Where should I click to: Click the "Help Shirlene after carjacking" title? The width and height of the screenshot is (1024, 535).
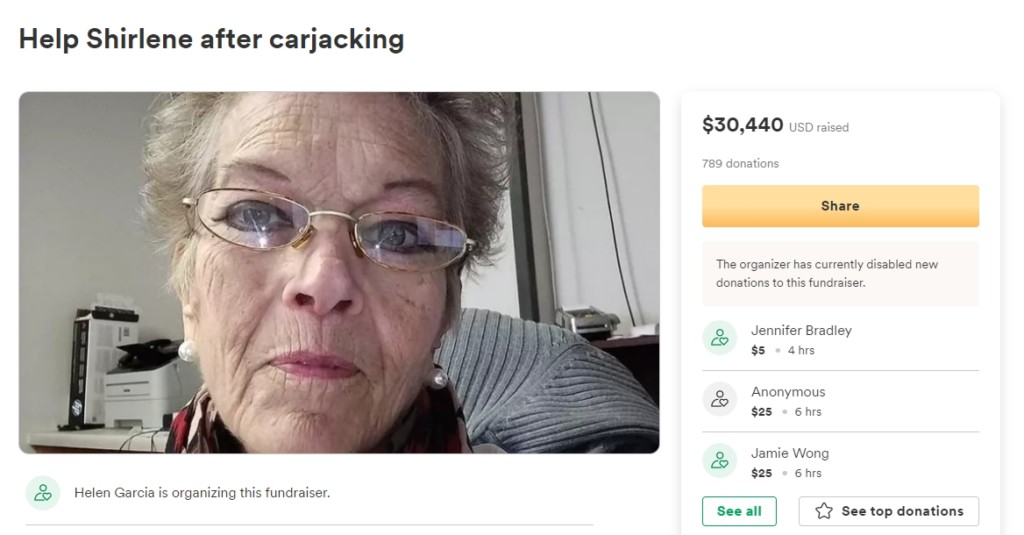click(211, 39)
